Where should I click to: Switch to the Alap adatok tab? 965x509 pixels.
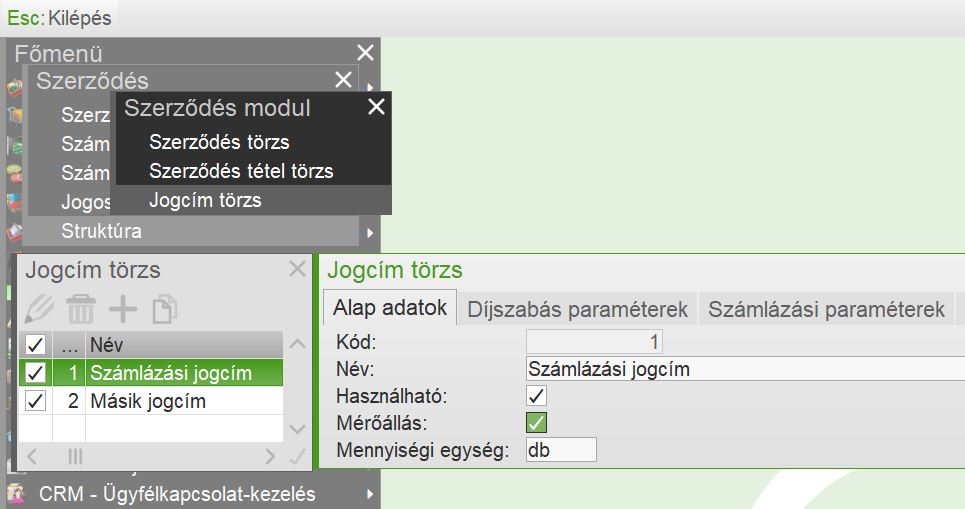click(x=390, y=307)
